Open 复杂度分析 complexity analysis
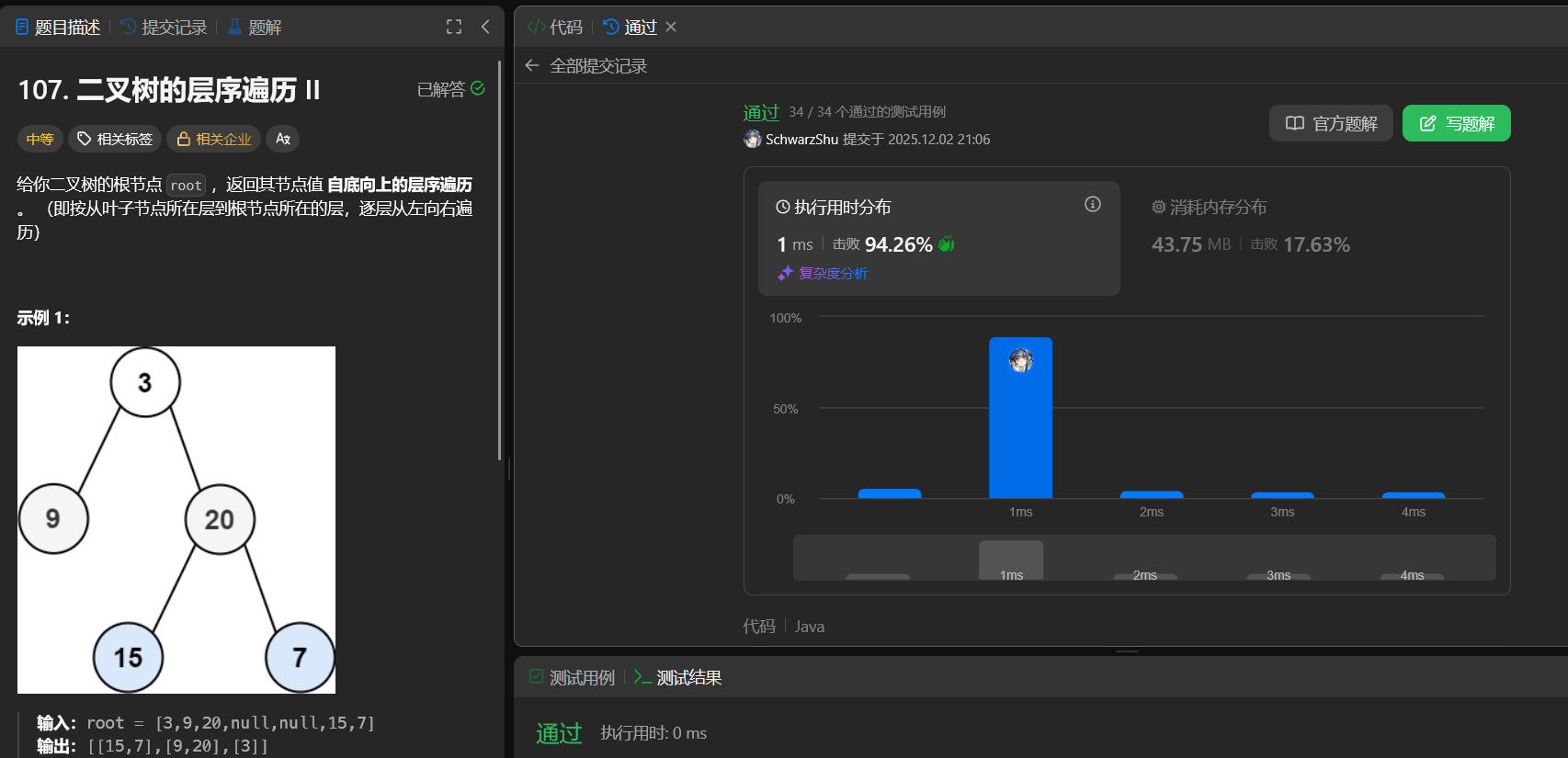This screenshot has height=758, width=1568. click(x=832, y=273)
